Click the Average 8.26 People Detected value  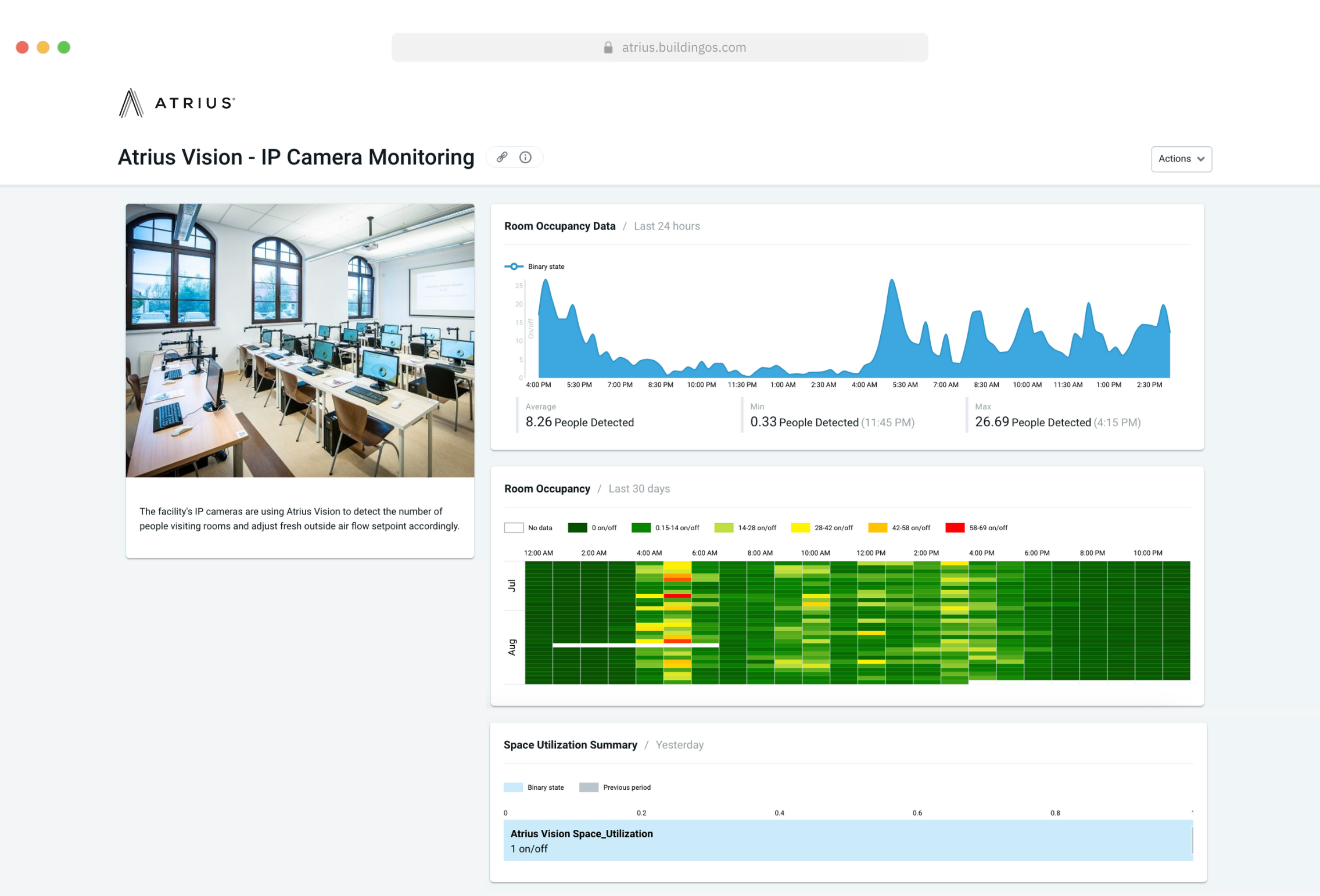[x=579, y=422]
